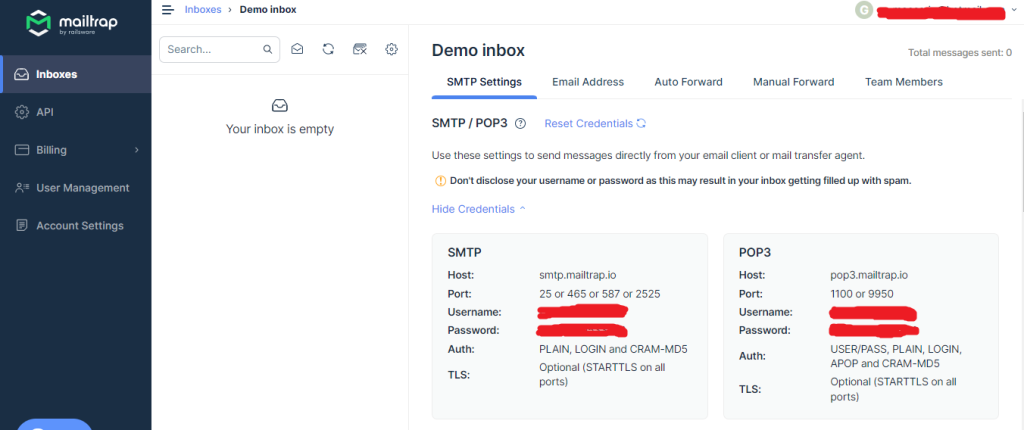This screenshot has height=430, width=1024.
Task: Click the Demo inbox breadcrumb
Action: [268, 10]
